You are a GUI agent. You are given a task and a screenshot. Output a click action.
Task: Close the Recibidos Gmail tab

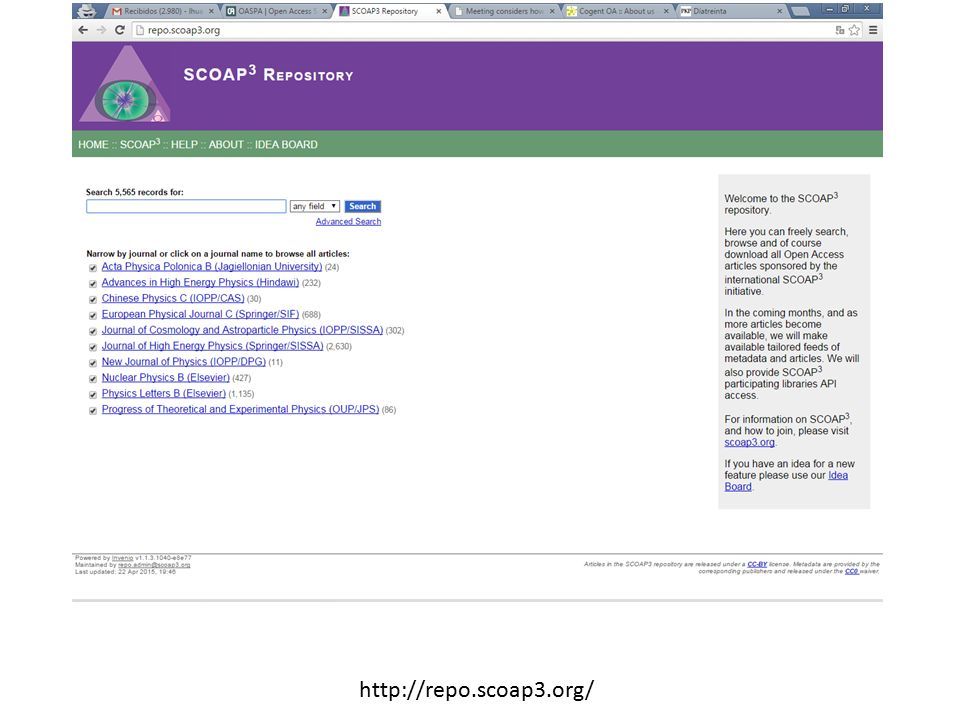click(x=211, y=11)
